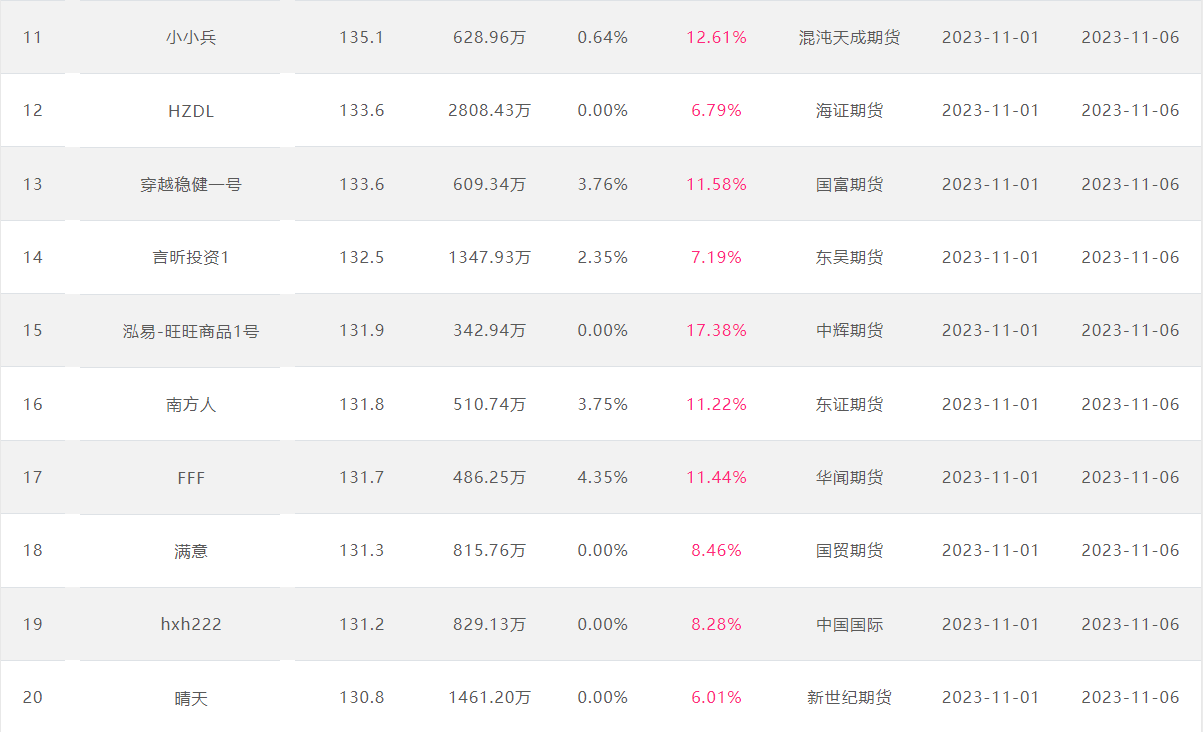Select rank number 16 cell
1203x732 pixels.
pyautogui.click(x=33, y=405)
